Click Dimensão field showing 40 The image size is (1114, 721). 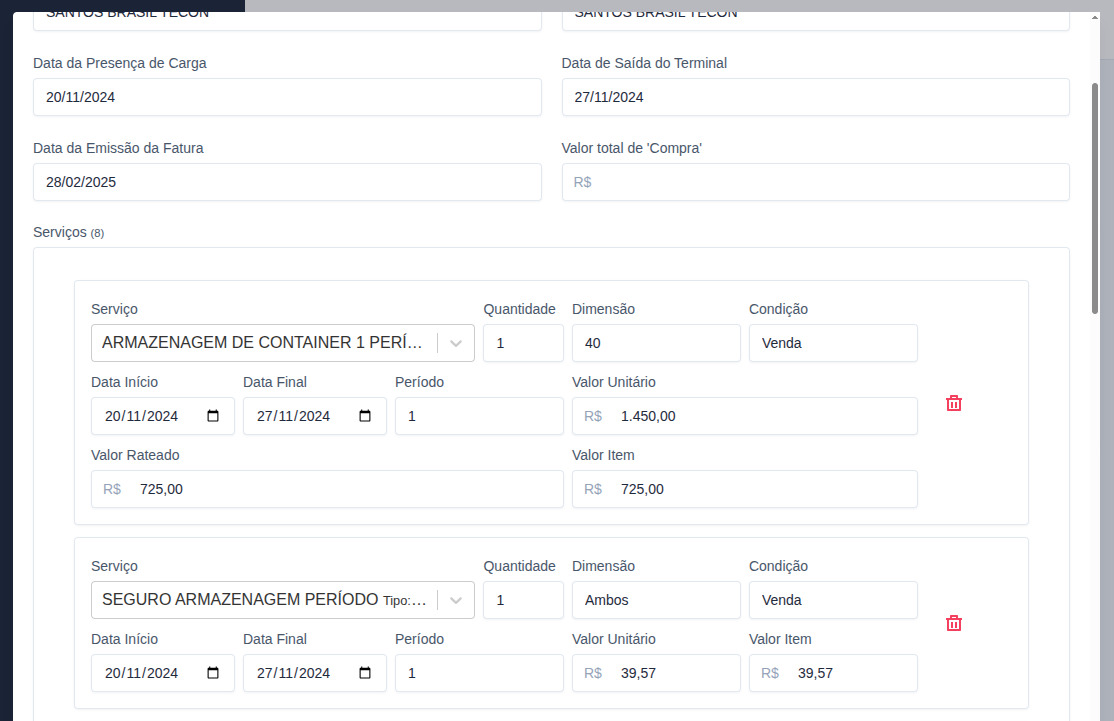[x=656, y=343]
